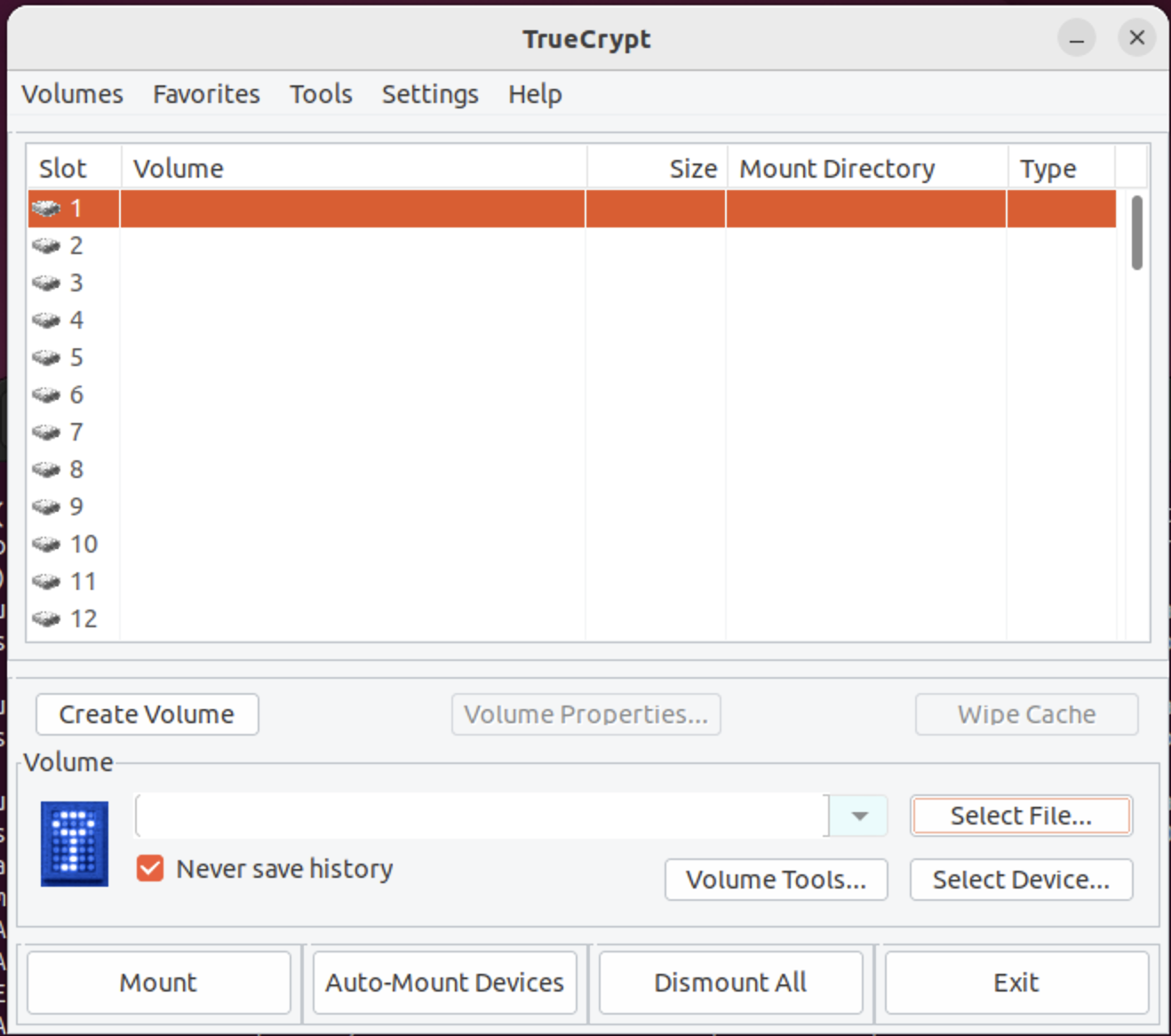Select slot number 10 text
This screenshot has width=1171, height=1036.
[84, 545]
